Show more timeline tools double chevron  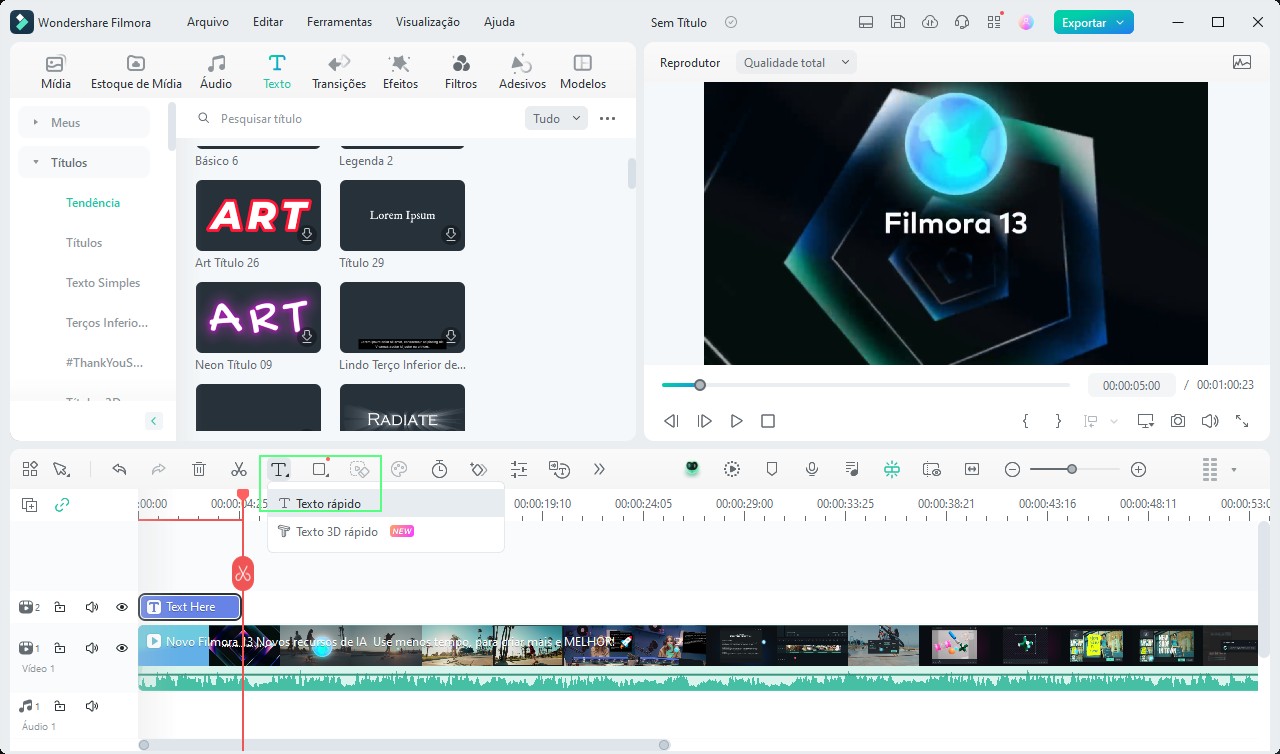pyautogui.click(x=599, y=469)
